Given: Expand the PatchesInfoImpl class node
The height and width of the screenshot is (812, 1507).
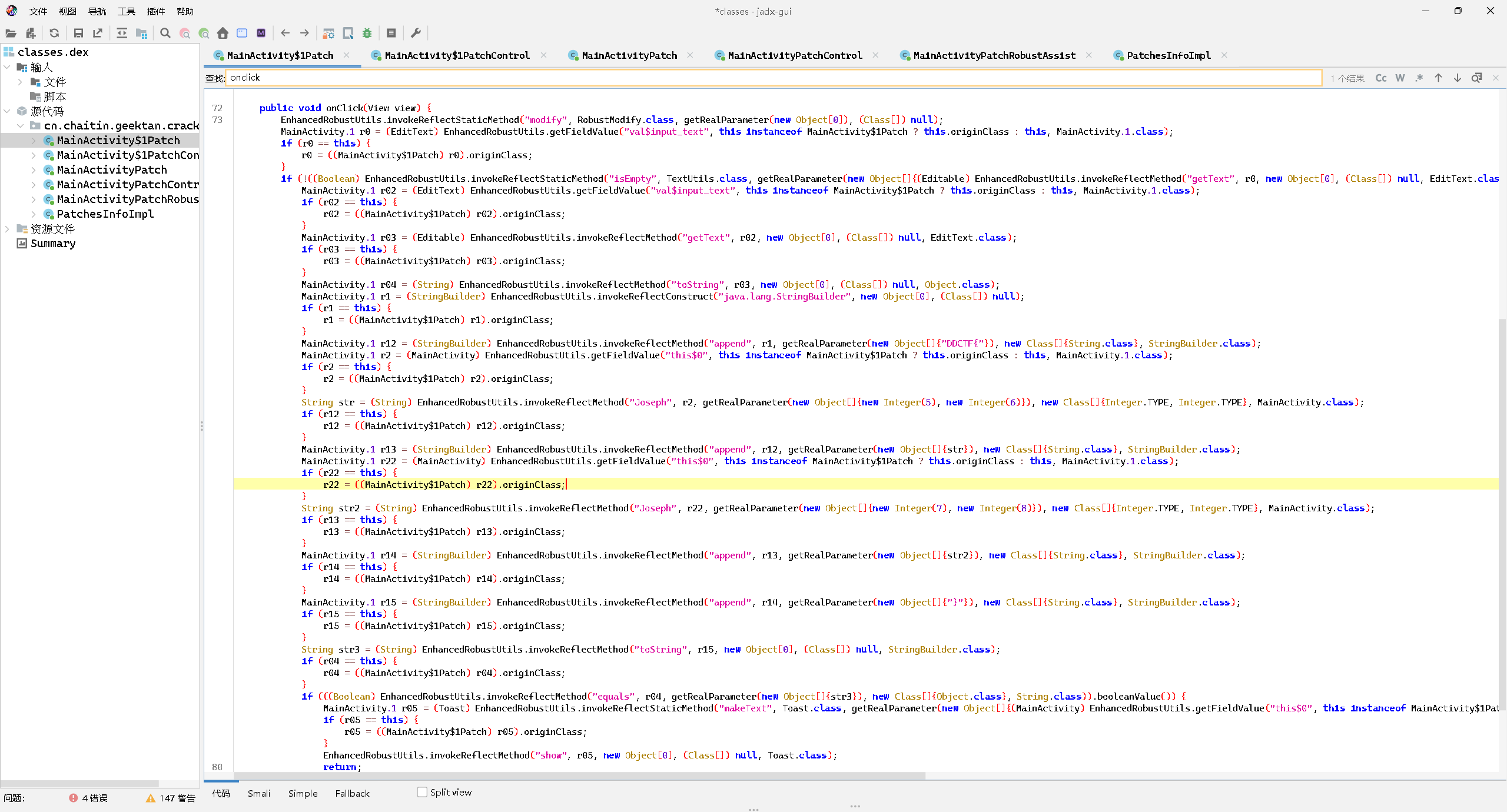Looking at the screenshot, I should coord(34,214).
